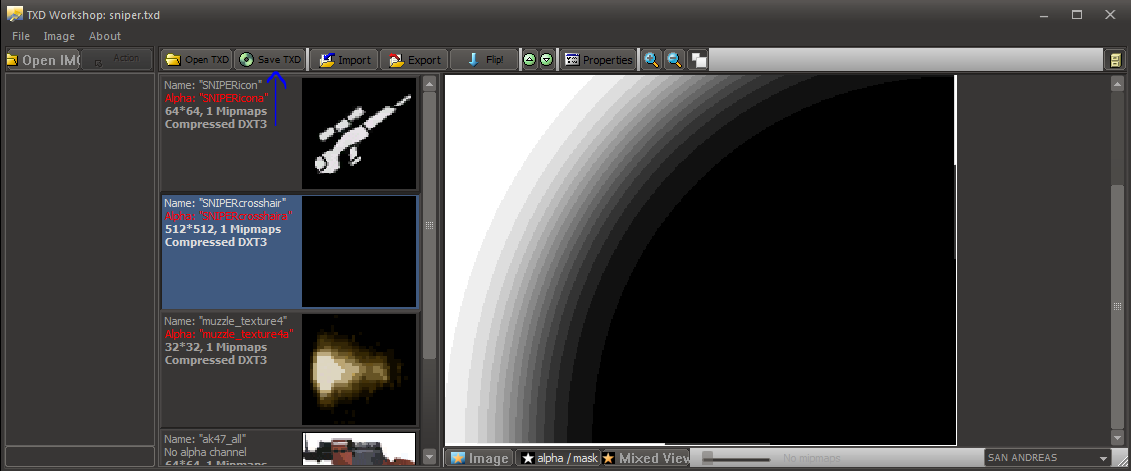Click the preview pane scroll down arrow
Image resolution: width=1131 pixels, height=471 pixels.
coord(1117,439)
